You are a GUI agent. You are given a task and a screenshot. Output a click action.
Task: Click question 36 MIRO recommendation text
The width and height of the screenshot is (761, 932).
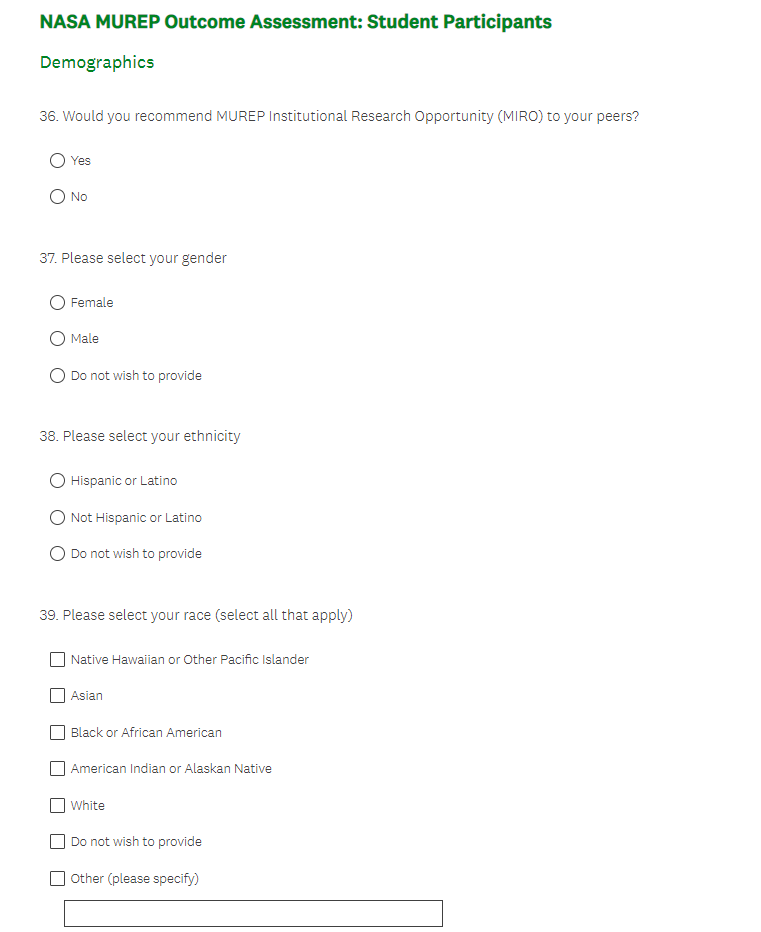coord(339,116)
